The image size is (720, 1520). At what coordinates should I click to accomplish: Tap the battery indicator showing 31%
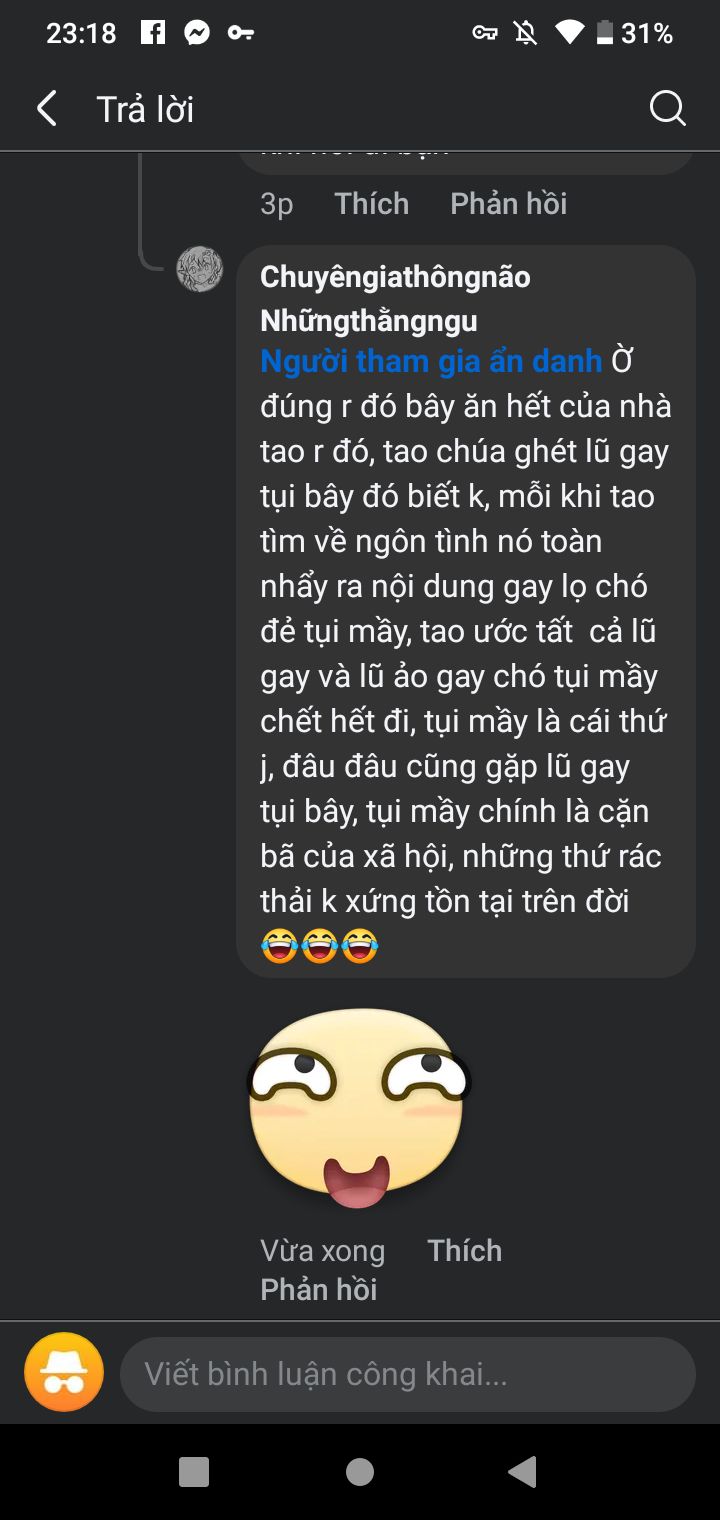click(634, 33)
